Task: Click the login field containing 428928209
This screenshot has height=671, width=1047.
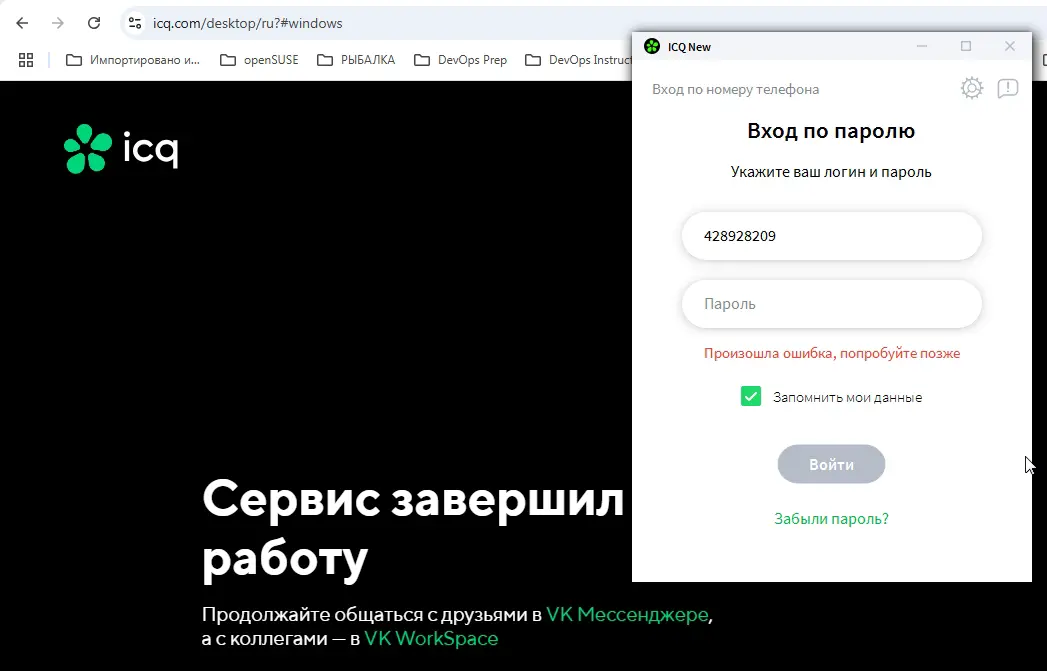Action: pos(831,236)
